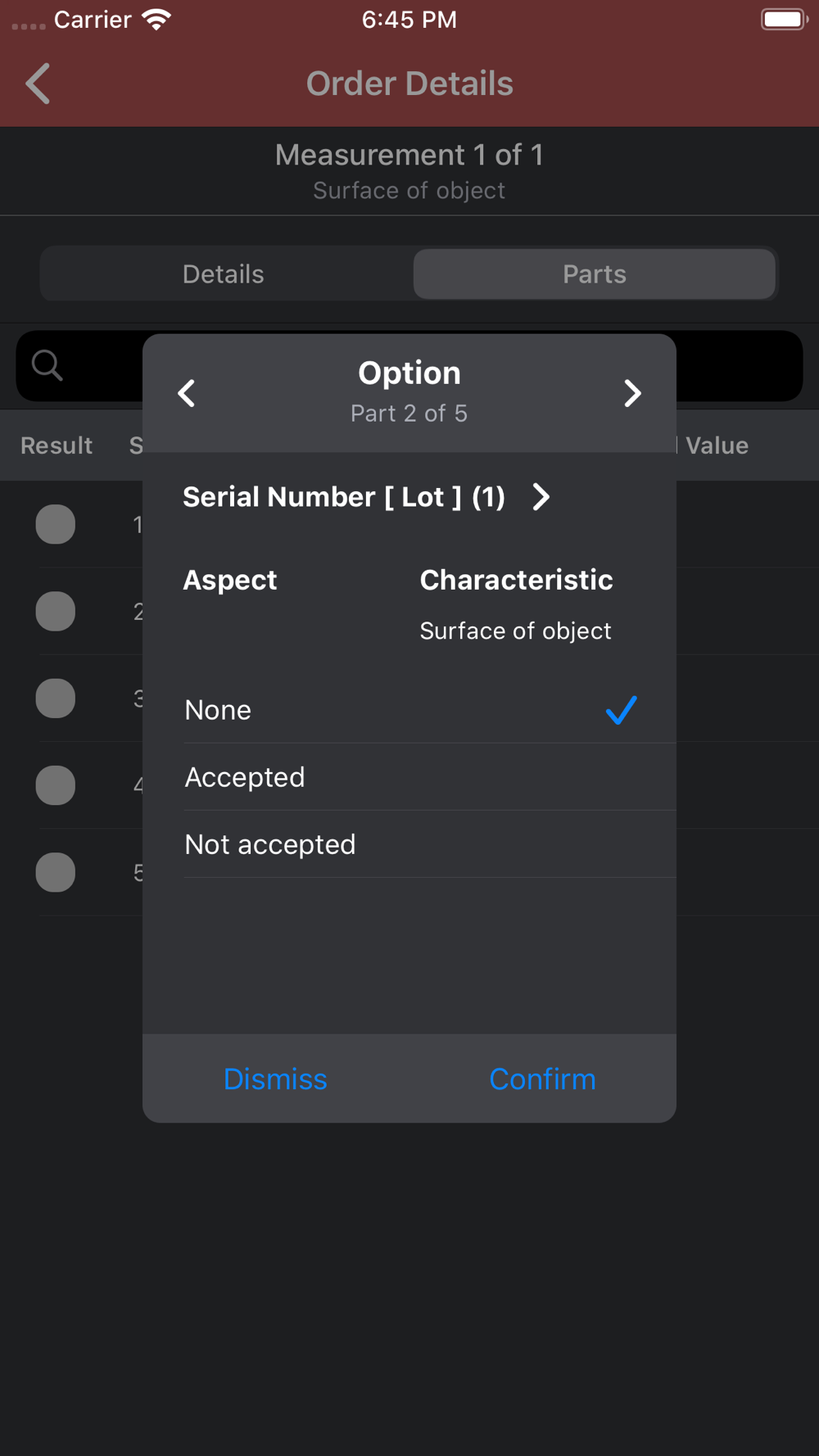Tap the result circle for row 2

point(56,611)
